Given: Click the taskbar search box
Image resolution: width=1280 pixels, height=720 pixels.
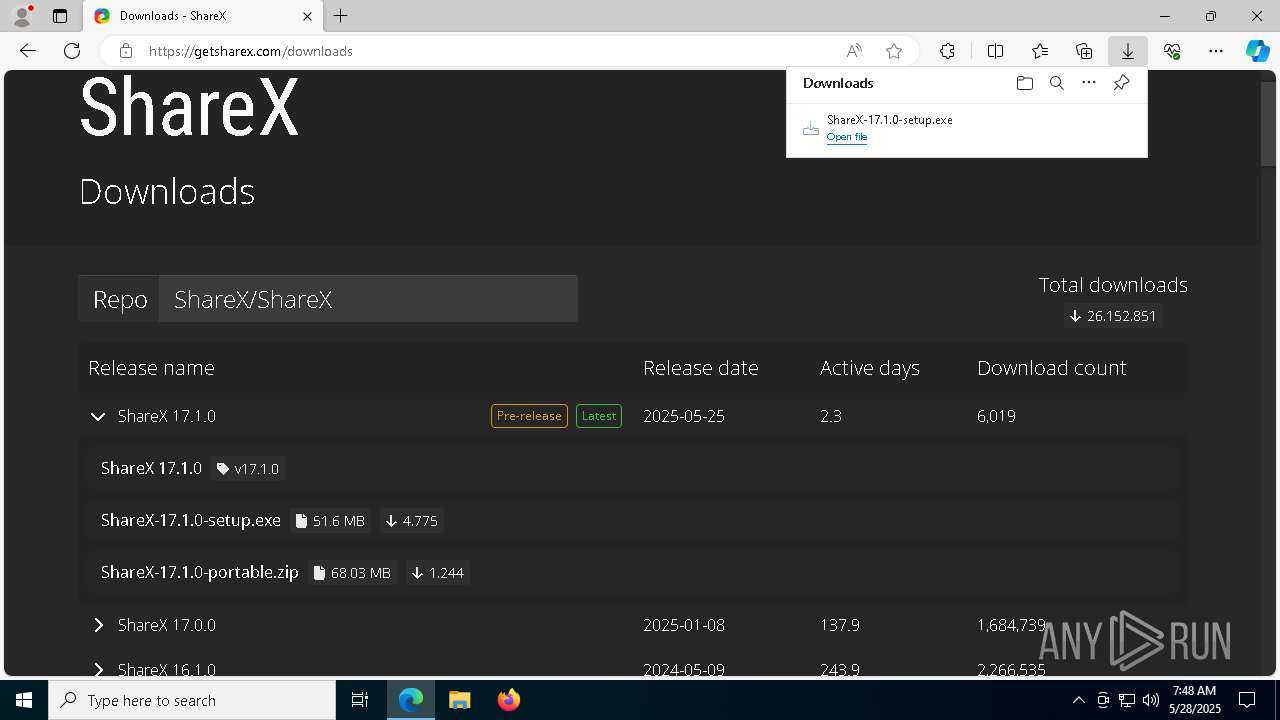Looking at the screenshot, I should point(192,700).
